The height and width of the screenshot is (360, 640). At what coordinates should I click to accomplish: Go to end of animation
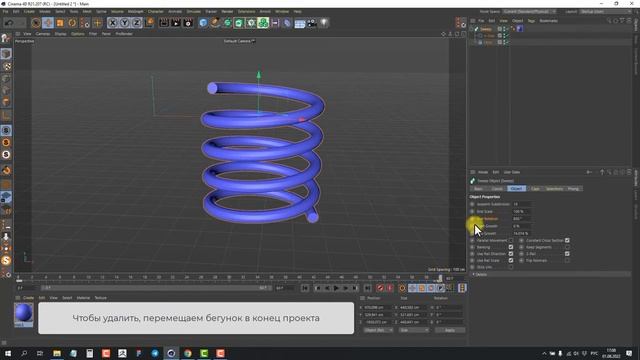[367, 288]
